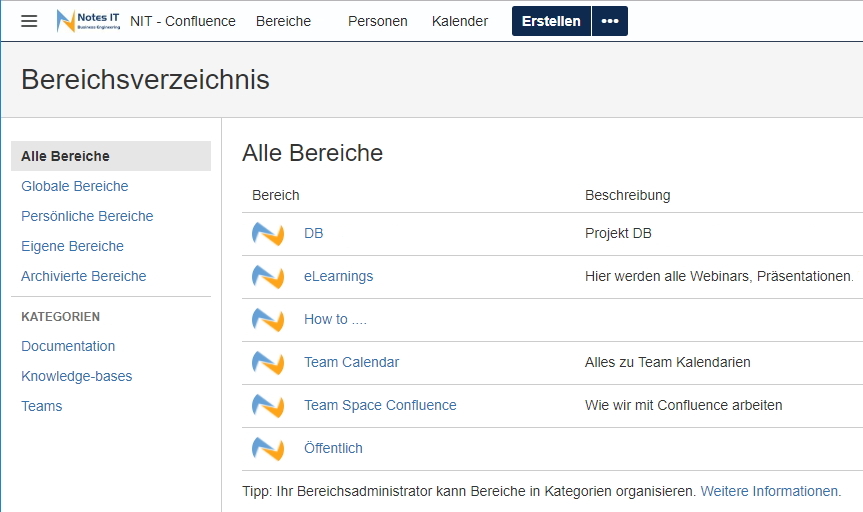This screenshot has height=512, width=863.
Task: Open the eLearnings space link
Action: pyautogui.click(x=338, y=276)
